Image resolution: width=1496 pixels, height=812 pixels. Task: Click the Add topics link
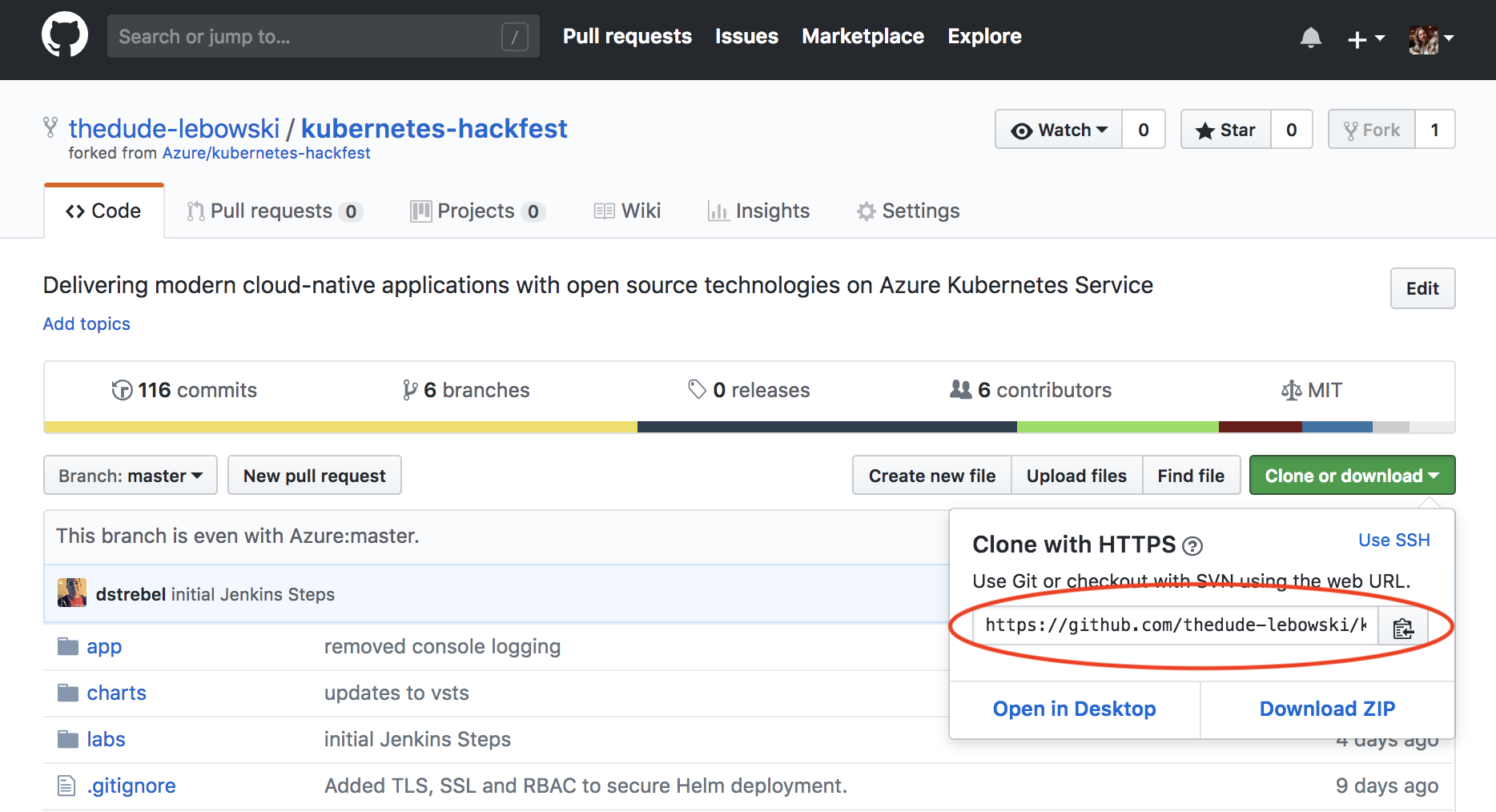click(86, 324)
